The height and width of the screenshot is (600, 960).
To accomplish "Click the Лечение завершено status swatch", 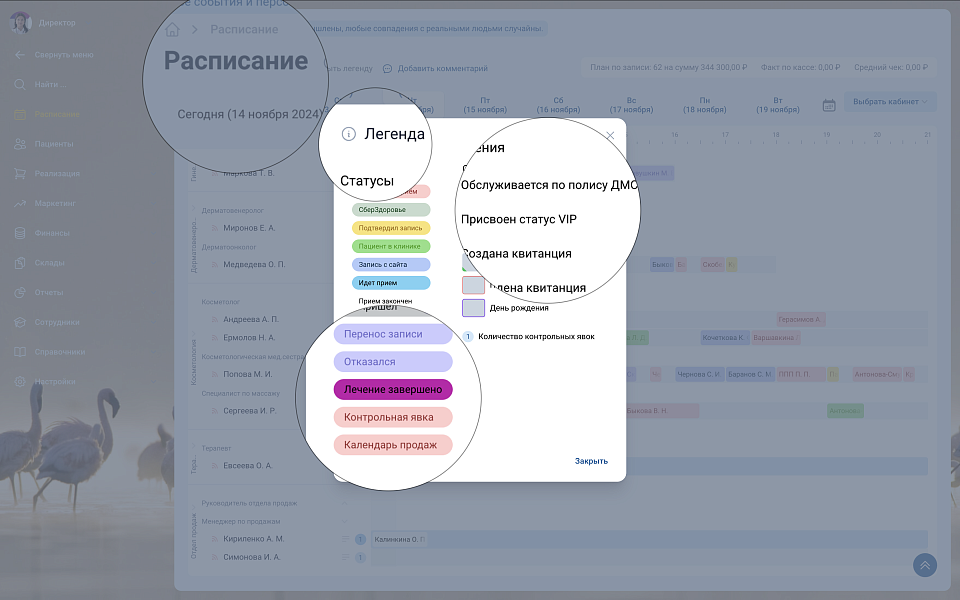I will (393, 389).
